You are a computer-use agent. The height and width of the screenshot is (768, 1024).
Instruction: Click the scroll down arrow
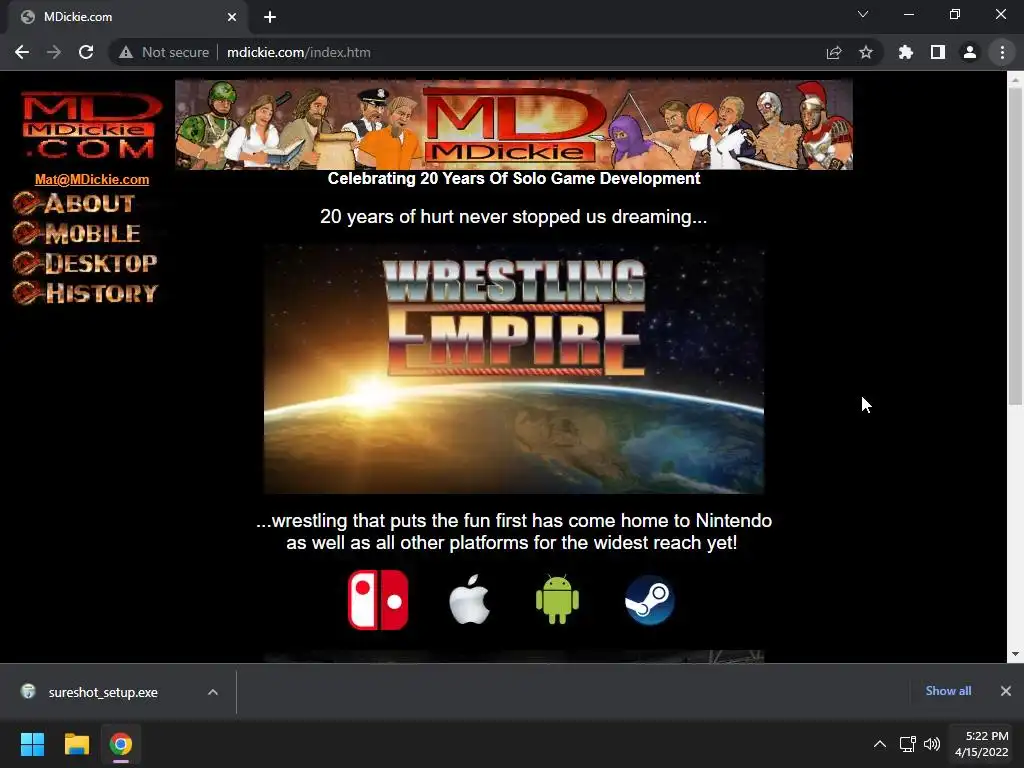pos(1015,654)
